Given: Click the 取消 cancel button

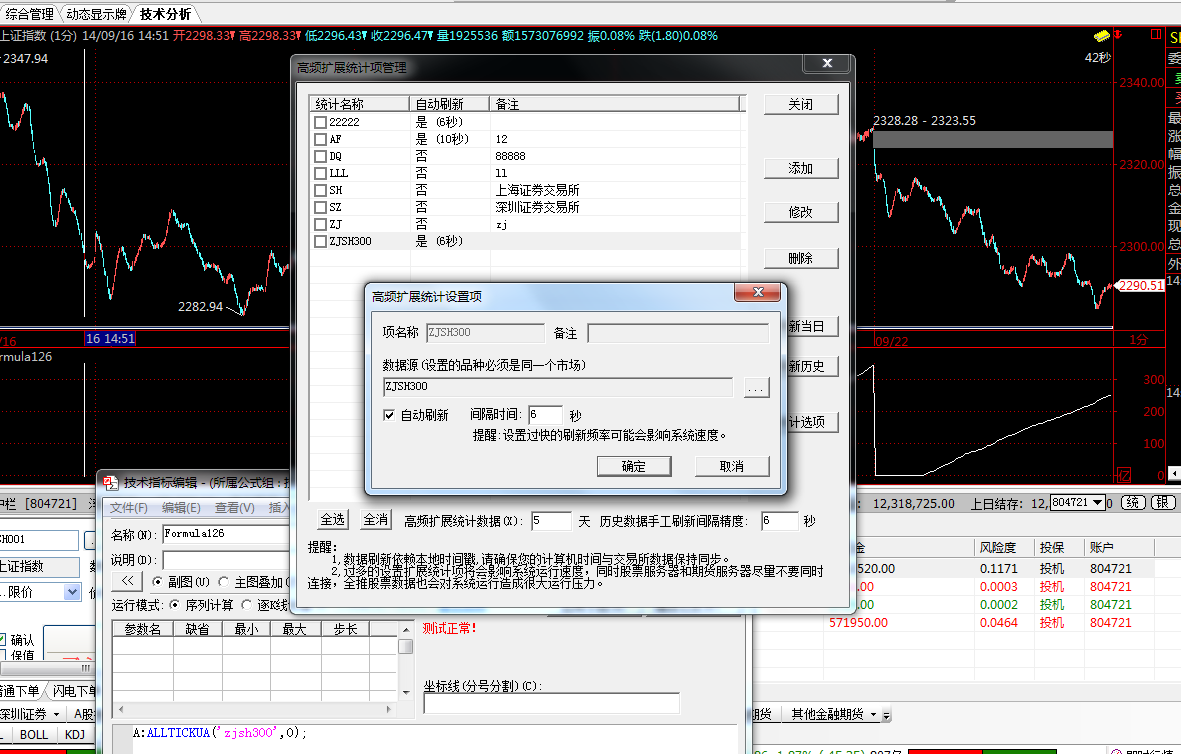Looking at the screenshot, I should coord(732,466).
